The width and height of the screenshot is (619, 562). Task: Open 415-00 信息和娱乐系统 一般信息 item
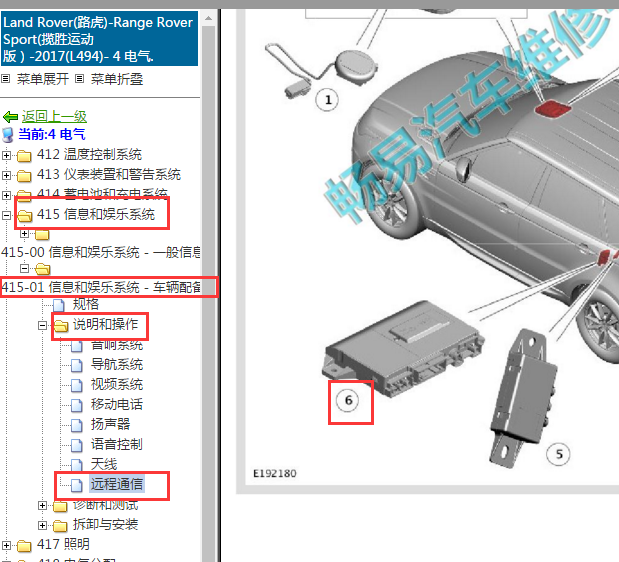pyautogui.click(x=101, y=252)
